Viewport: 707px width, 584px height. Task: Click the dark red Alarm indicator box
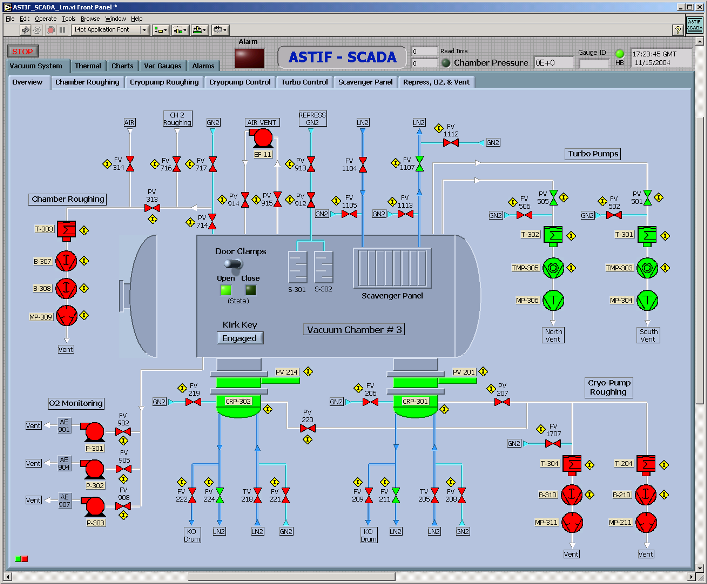pyautogui.click(x=249, y=59)
